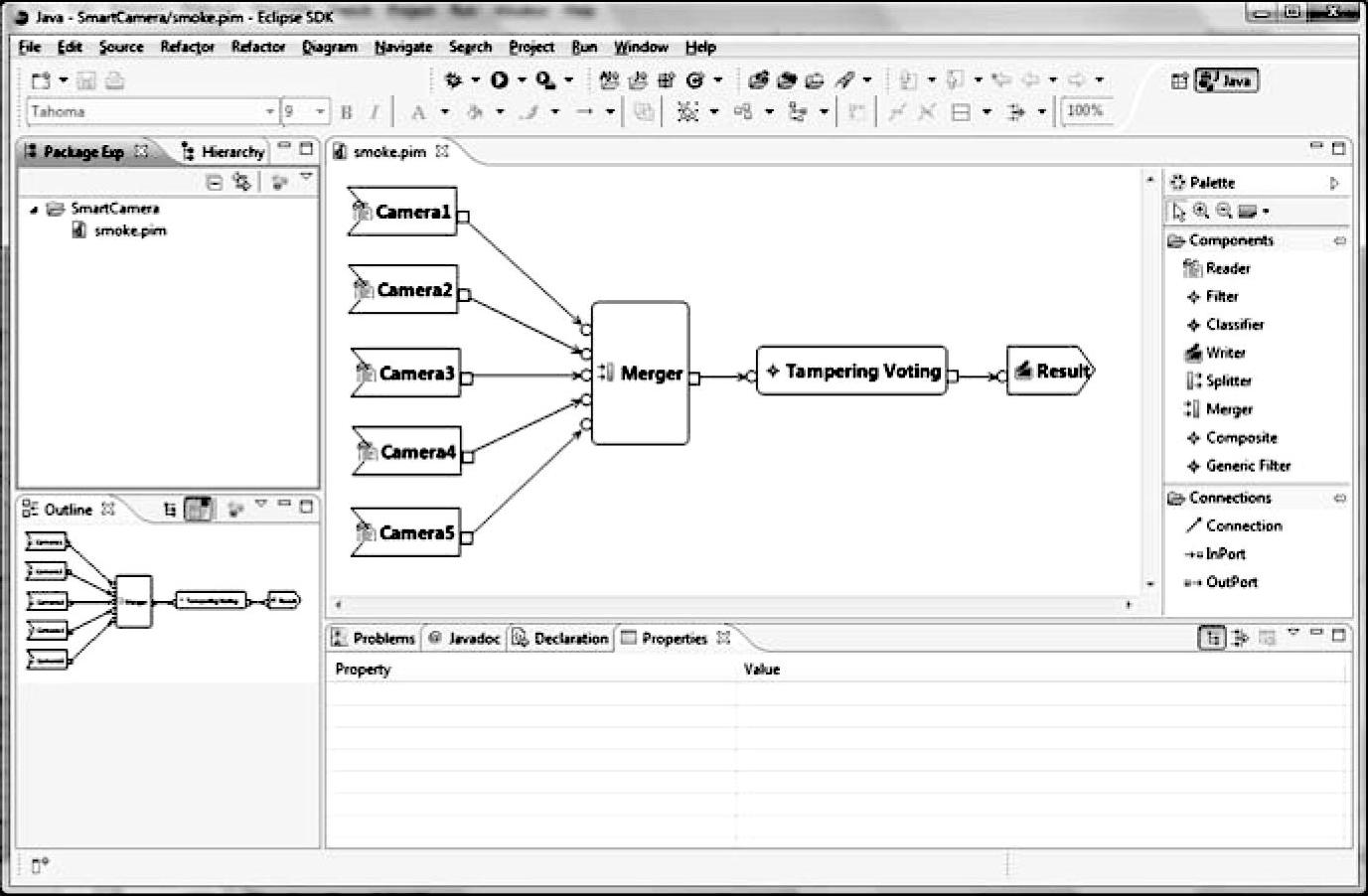Image resolution: width=1368 pixels, height=896 pixels.
Task: Click the palette Zoom Out tool
Action: click(1224, 211)
